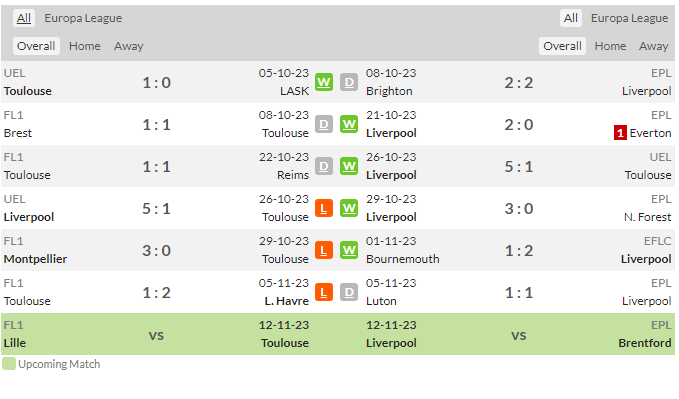Select the right Overall filter tab
The width and height of the screenshot is (679, 399).
pos(562,46)
